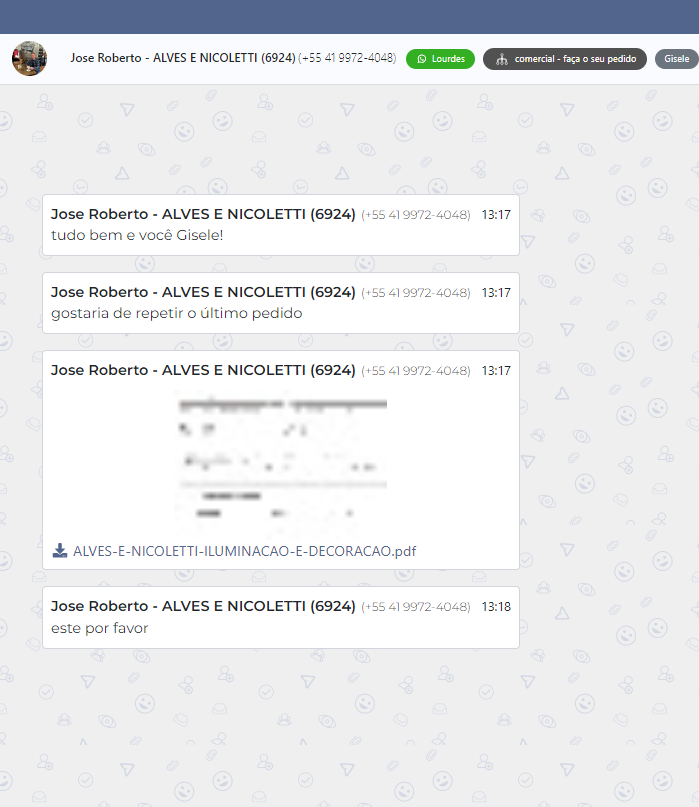Click the 13:18 timestamp on last message
Screen dimensions: 699x807
[x=496, y=607]
